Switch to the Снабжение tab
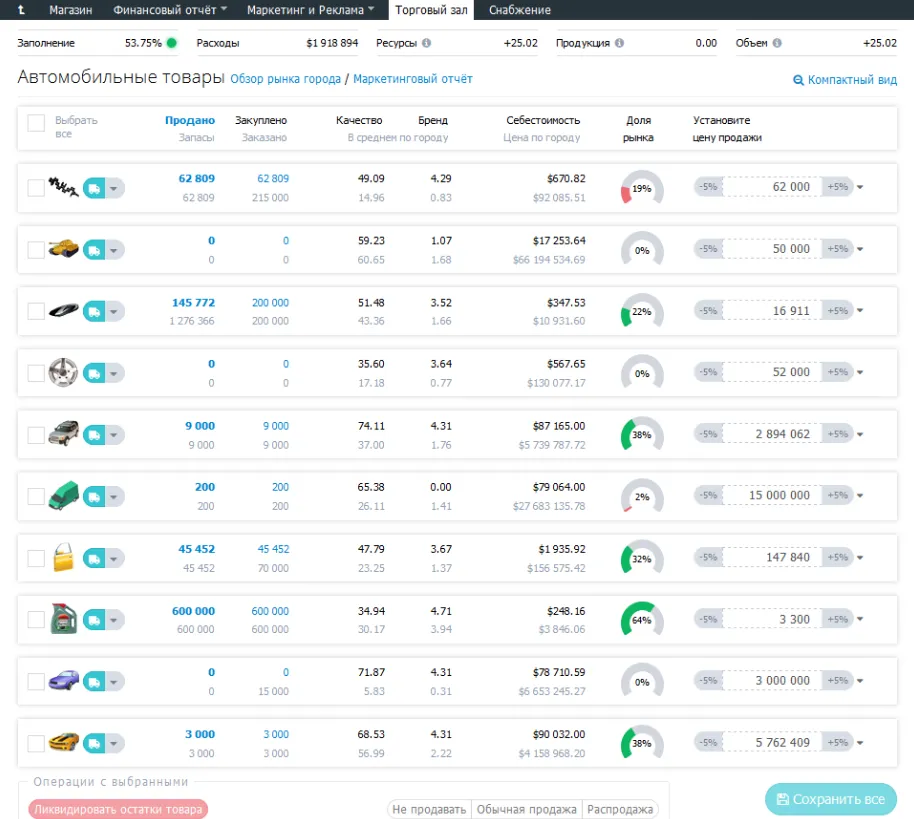This screenshot has height=819, width=914. coord(519,10)
